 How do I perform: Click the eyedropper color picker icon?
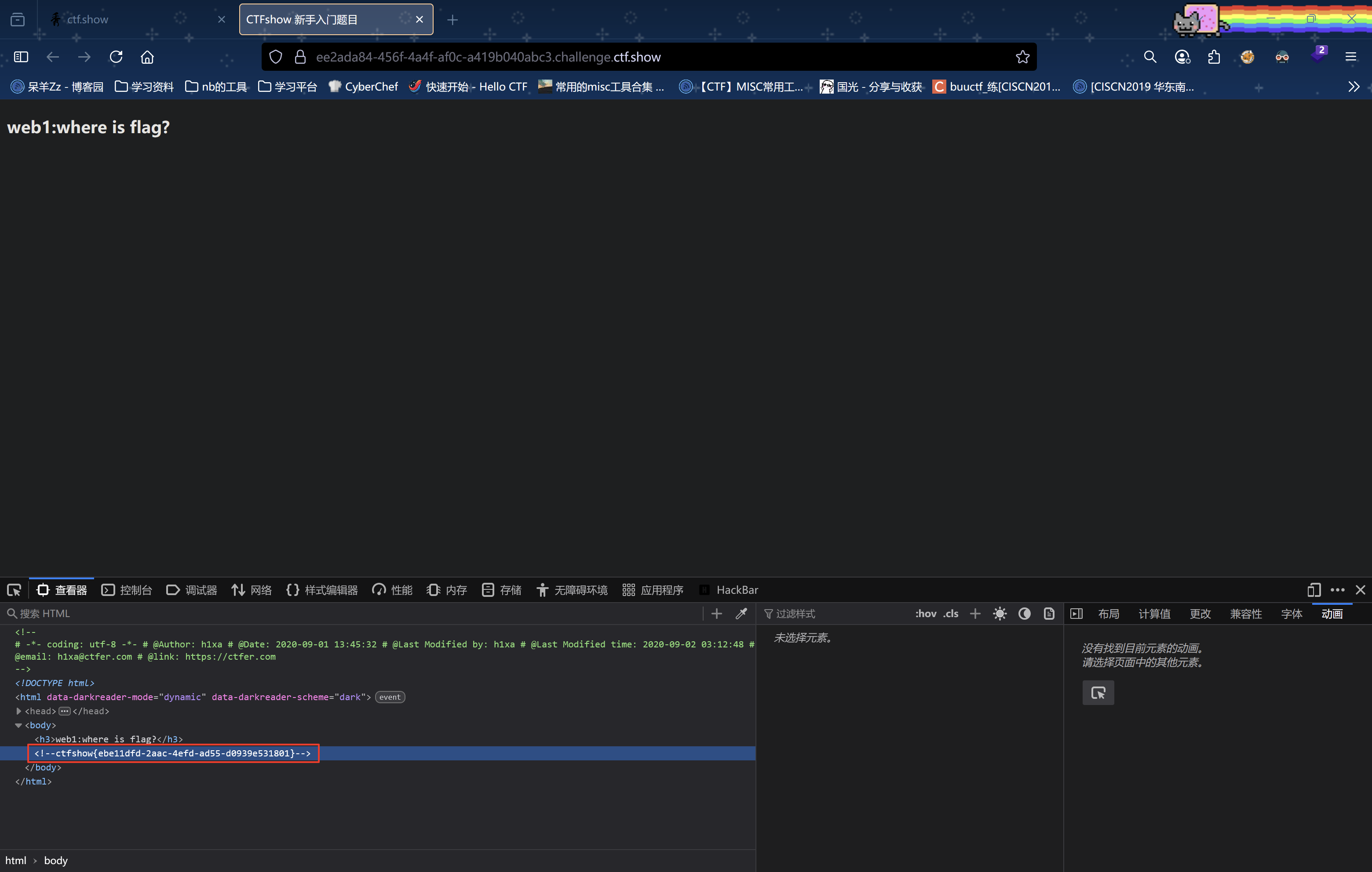coord(741,614)
